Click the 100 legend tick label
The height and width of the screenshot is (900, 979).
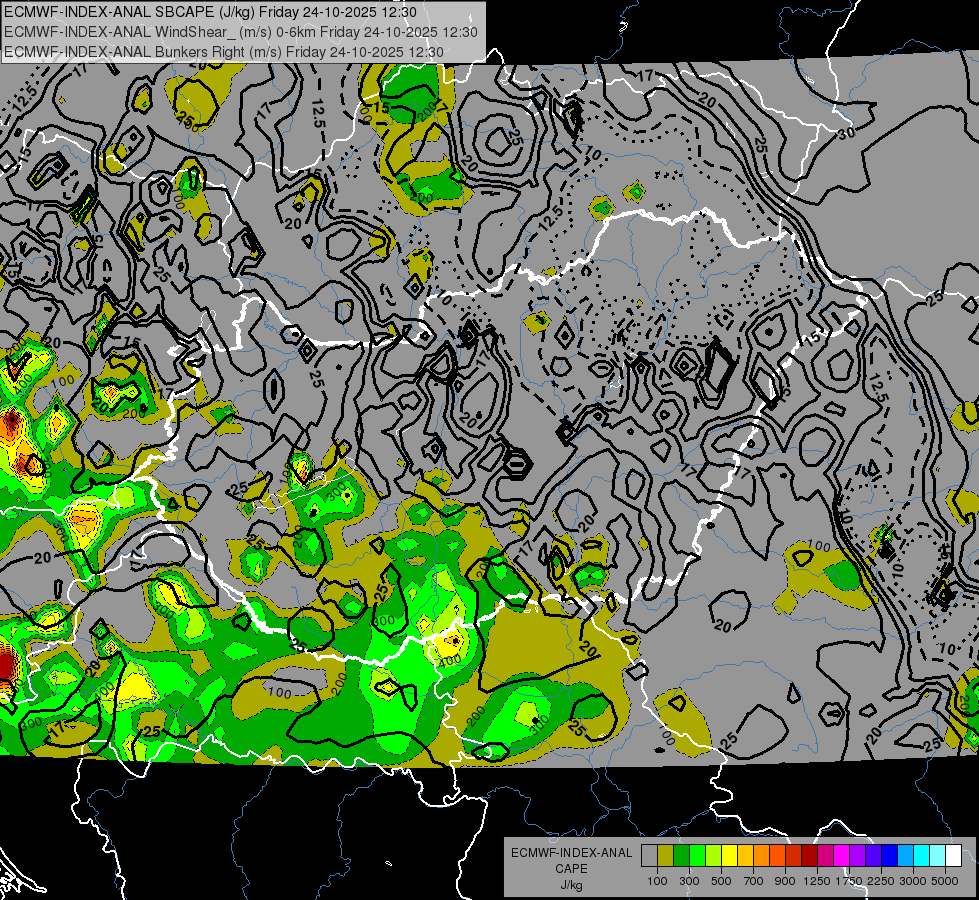pos(657,881)
